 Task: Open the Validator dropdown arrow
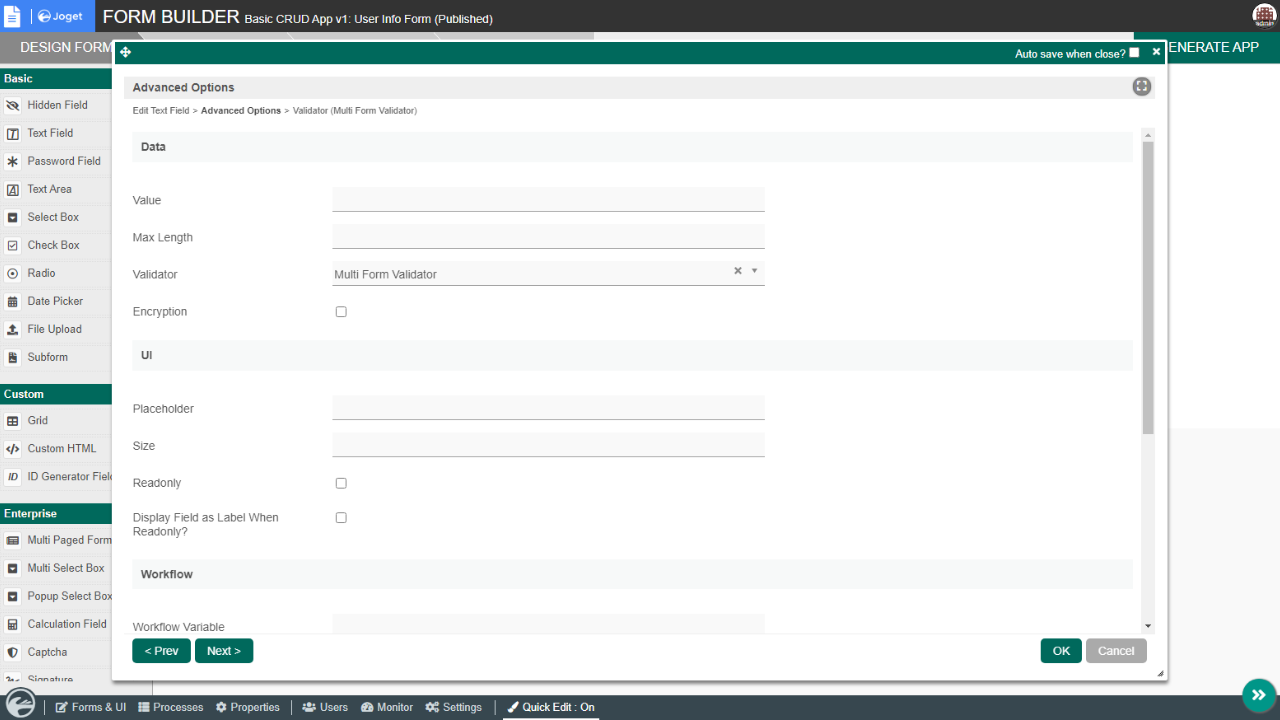(x=754, y=271)
